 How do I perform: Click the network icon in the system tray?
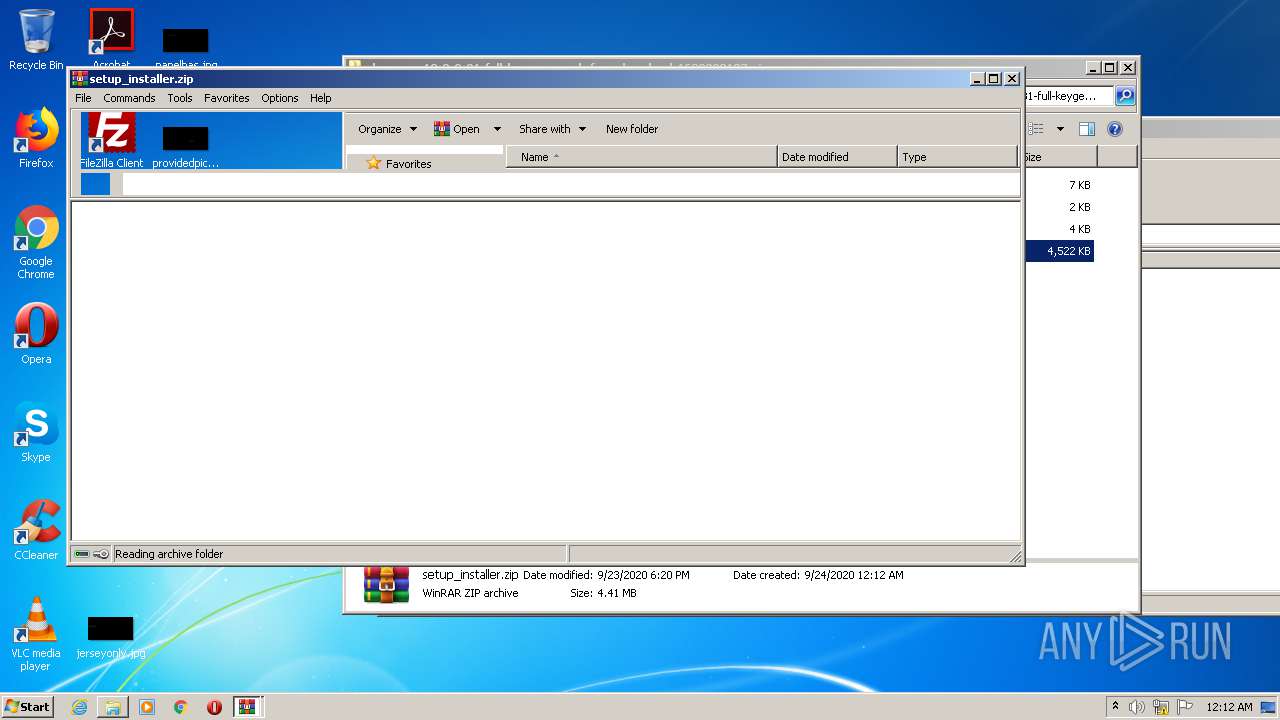[x=1161, y=707]
